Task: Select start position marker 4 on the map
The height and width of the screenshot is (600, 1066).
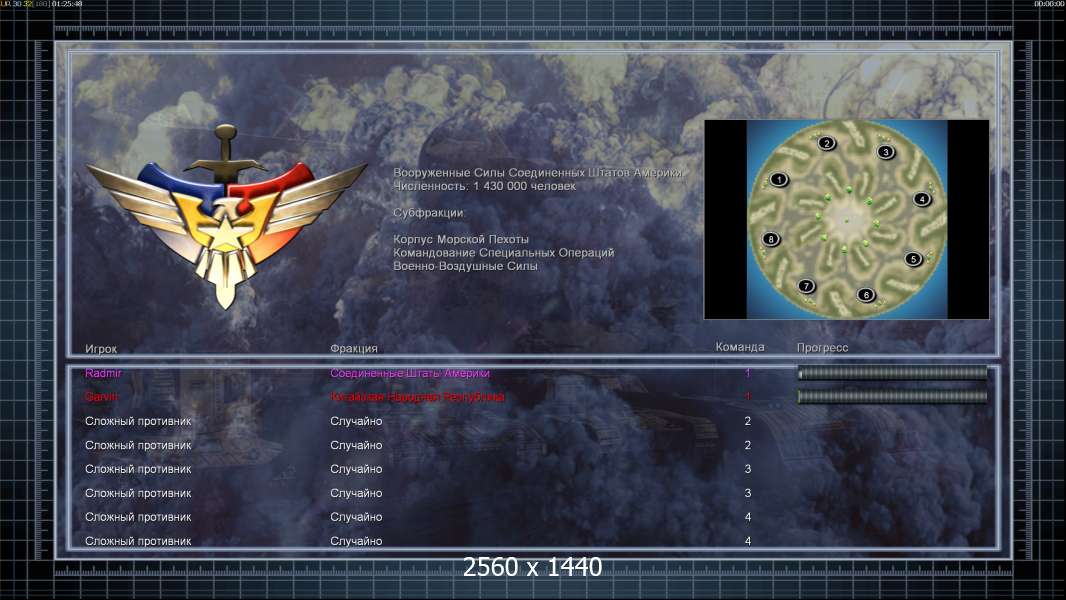Action: click(922, 199)
